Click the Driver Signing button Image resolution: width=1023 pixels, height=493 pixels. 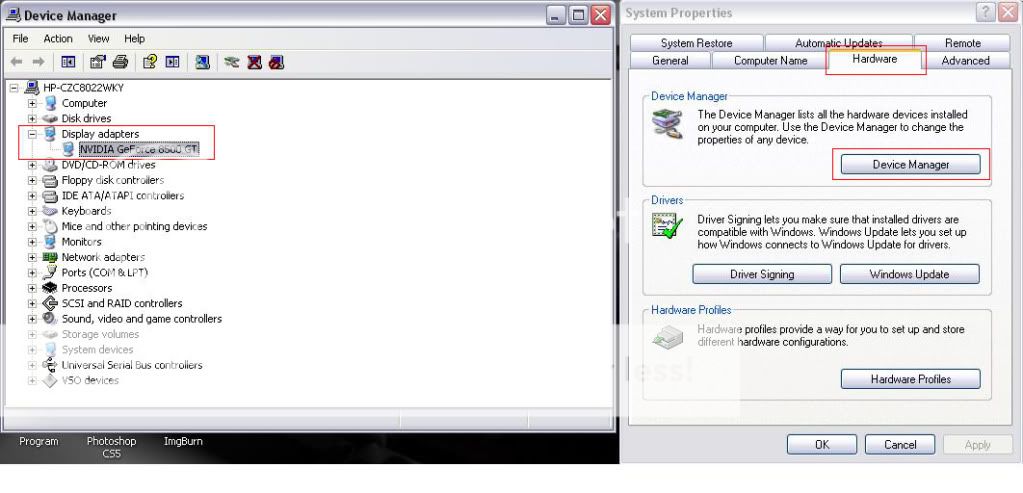click(762, 274)
